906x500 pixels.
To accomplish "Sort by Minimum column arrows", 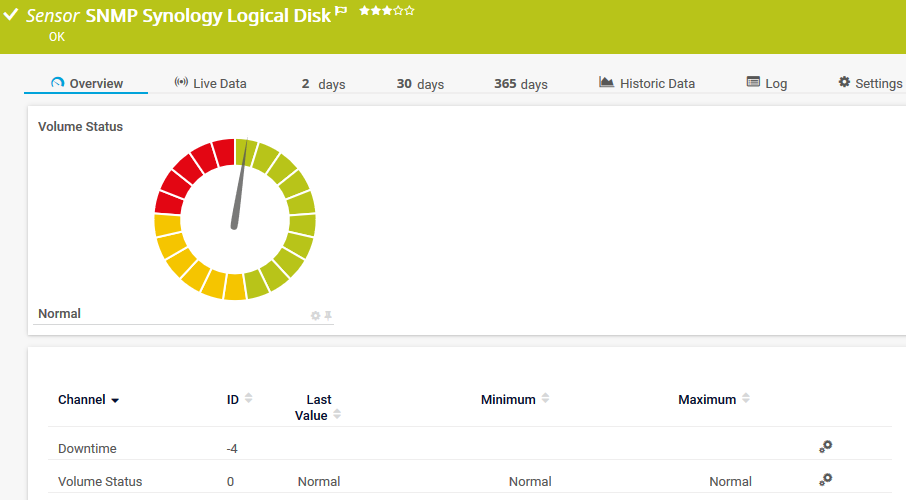I will pyautogui.click(x=546, y=398).
